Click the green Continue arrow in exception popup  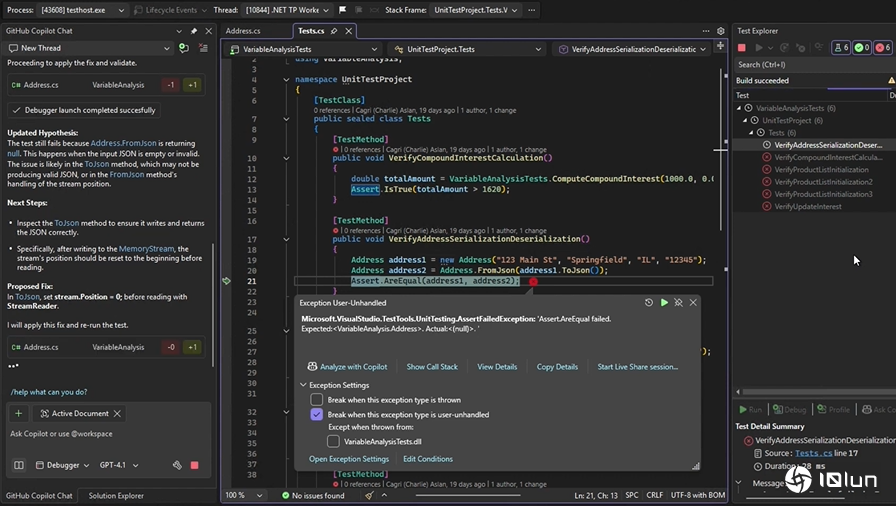[664, 302]
